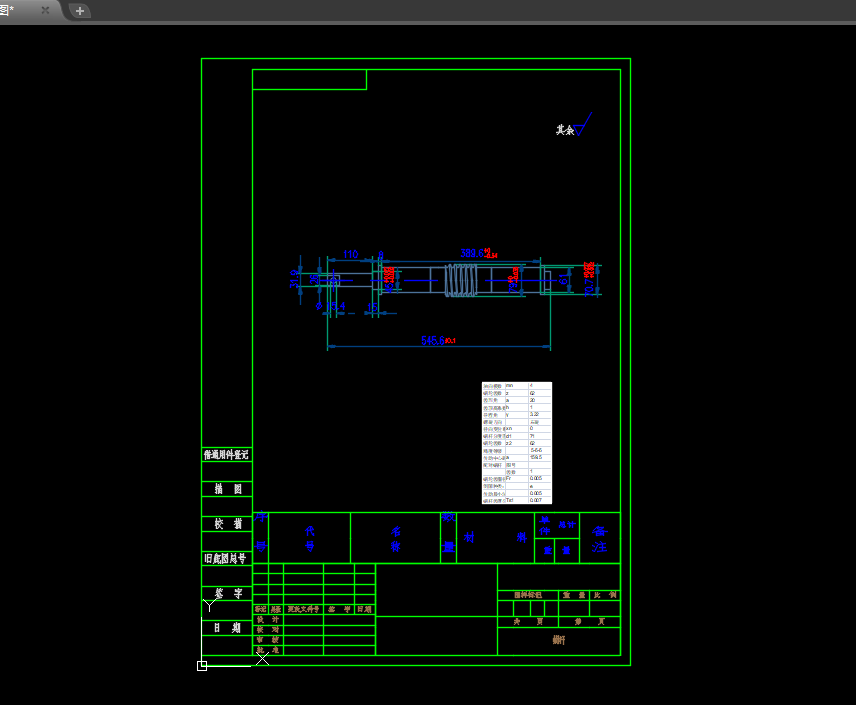
Task: Click the part name text in title block
Action: [x=558, y=640]
